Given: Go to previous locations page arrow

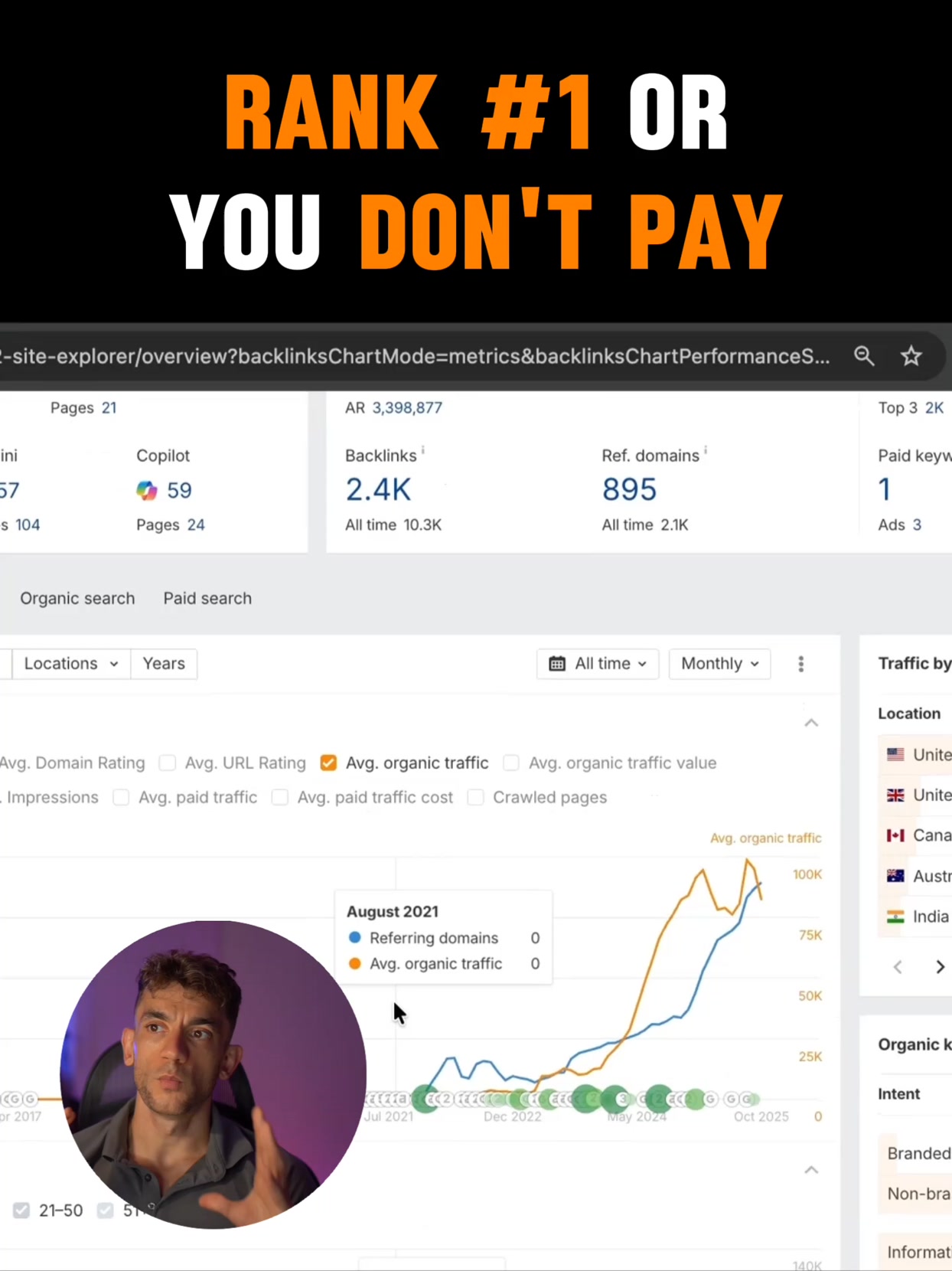Looking at the screenshot, I should click(898, 967).
